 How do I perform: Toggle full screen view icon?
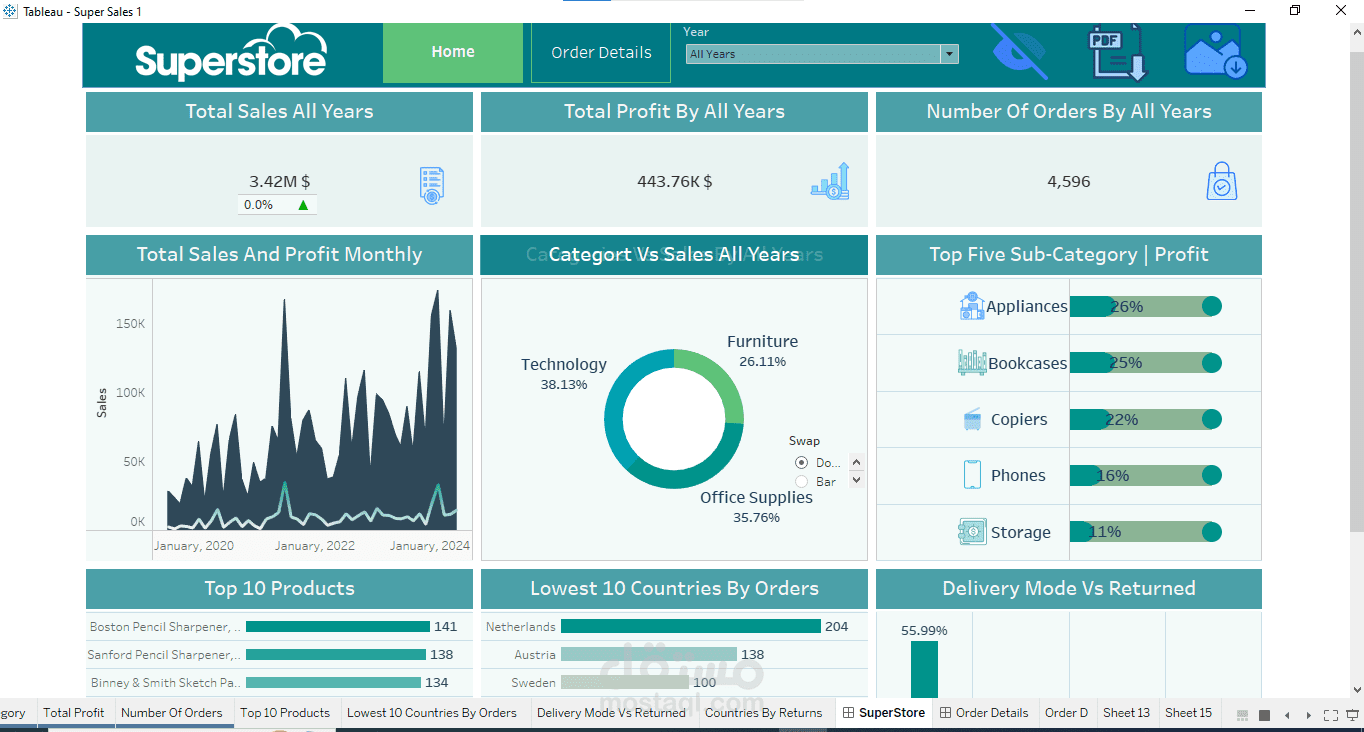pyautogui.click(x=1330, y=715)
